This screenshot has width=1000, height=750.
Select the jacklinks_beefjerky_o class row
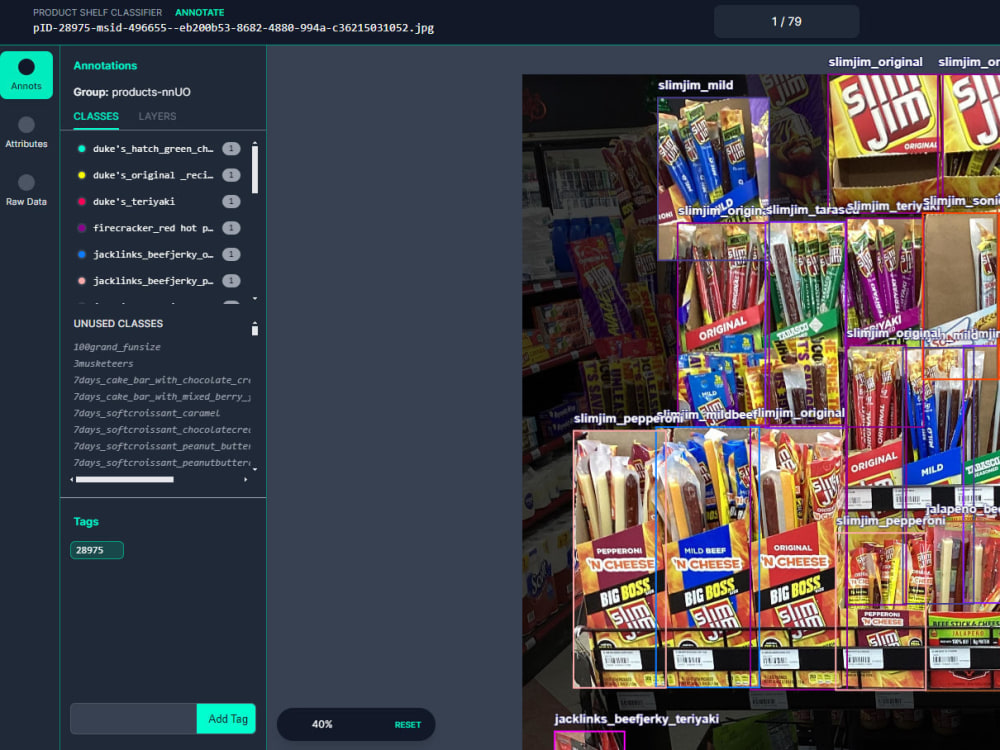158,254
